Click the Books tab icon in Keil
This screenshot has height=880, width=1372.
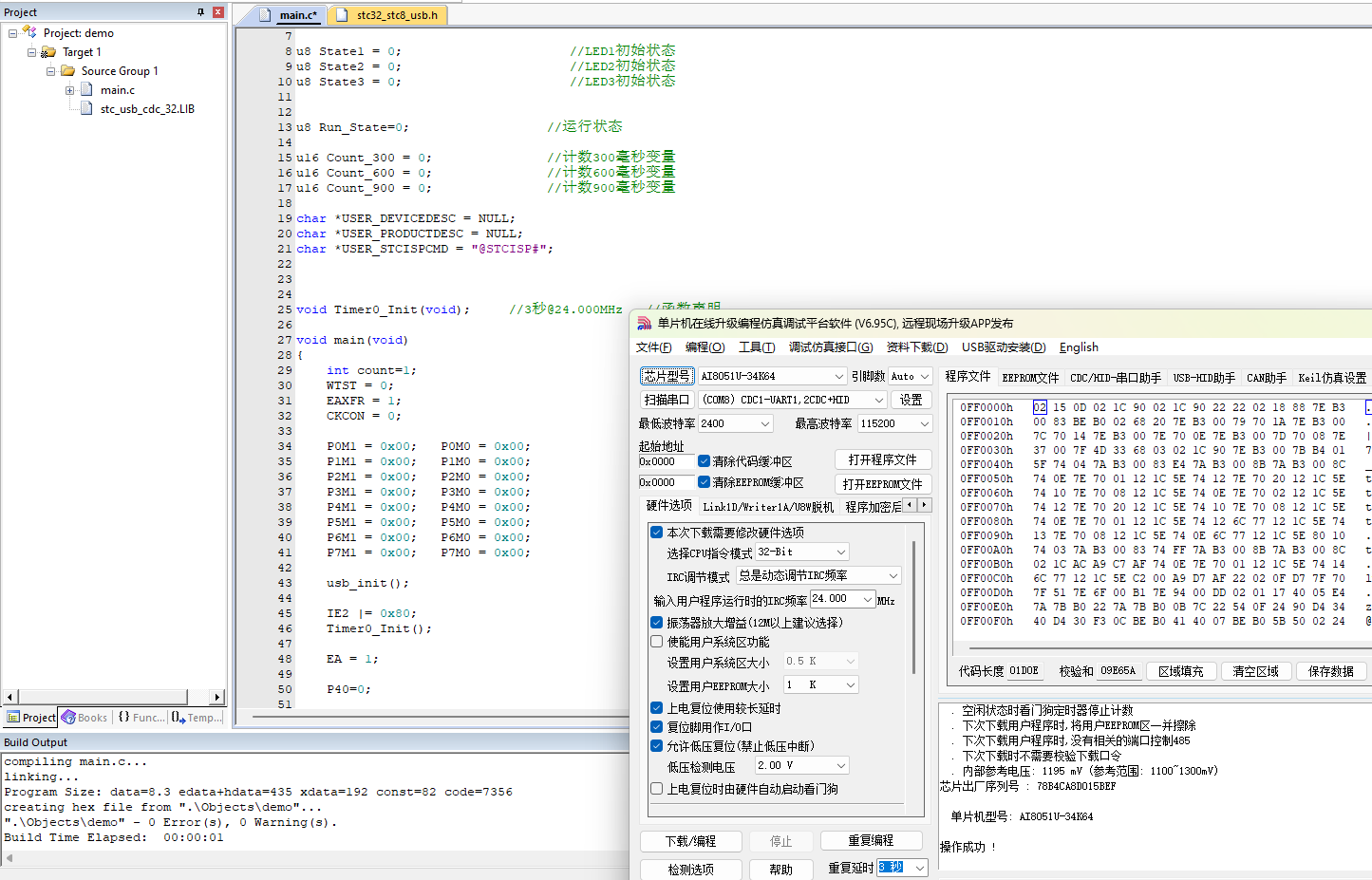point(68,718)
